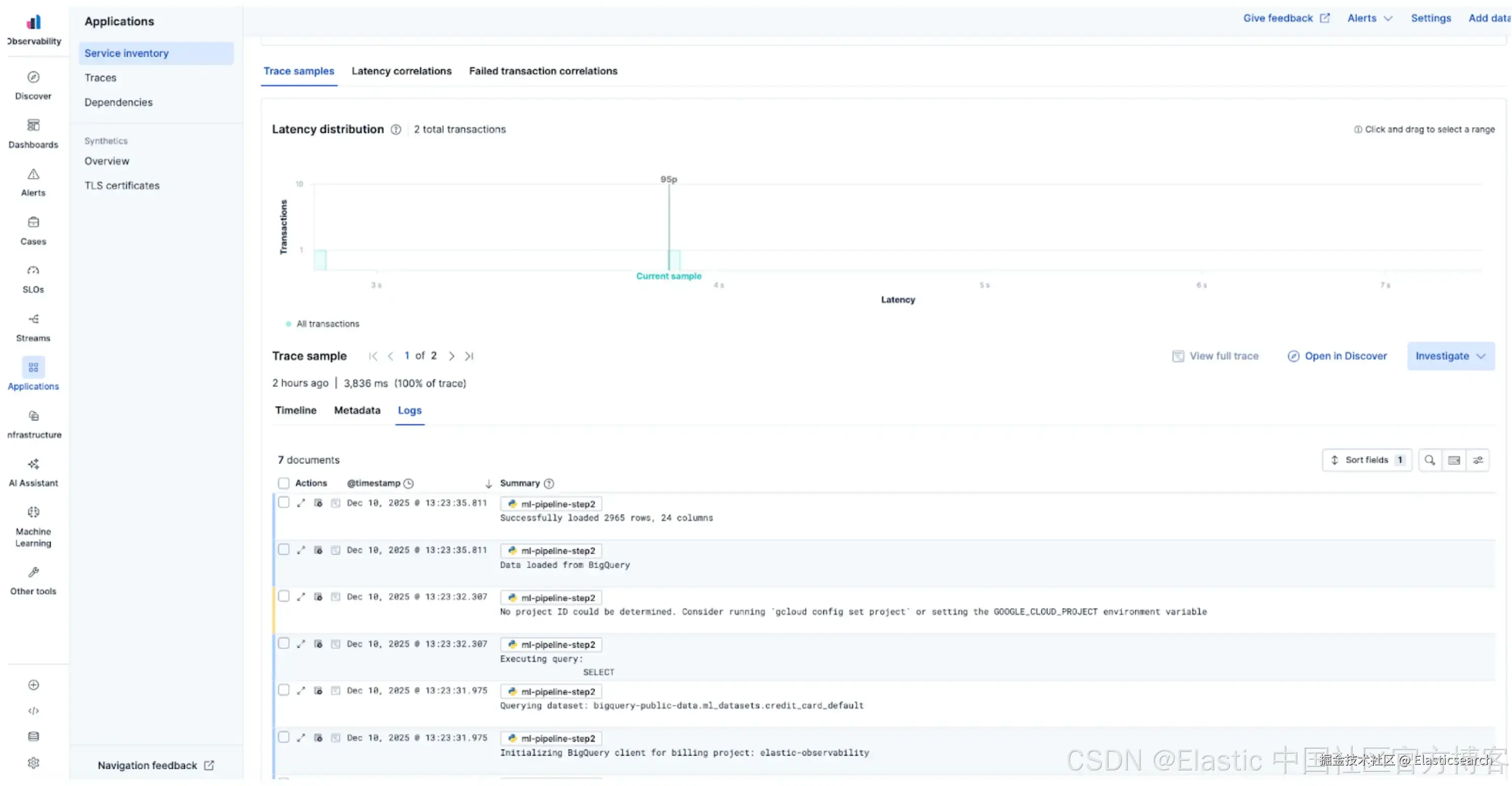1512x786 pixels.
Task: Expand the first log row at 13:23:35.811
Action: pyautogui.click(x=301, y=503)
